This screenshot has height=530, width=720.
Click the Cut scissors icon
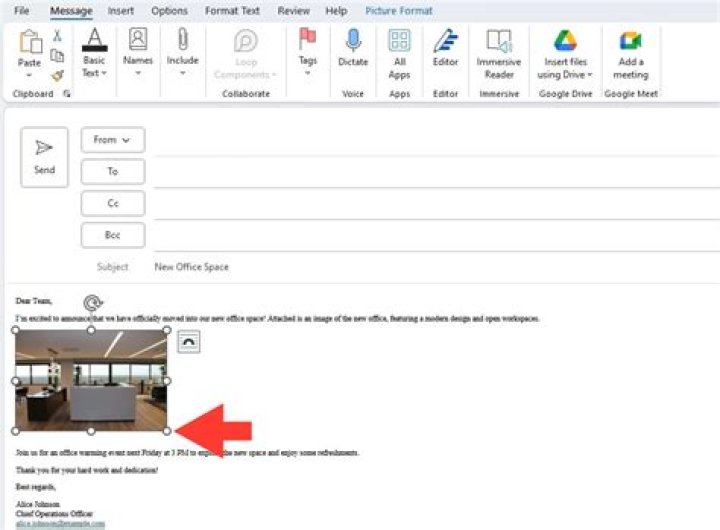point(58,35)
